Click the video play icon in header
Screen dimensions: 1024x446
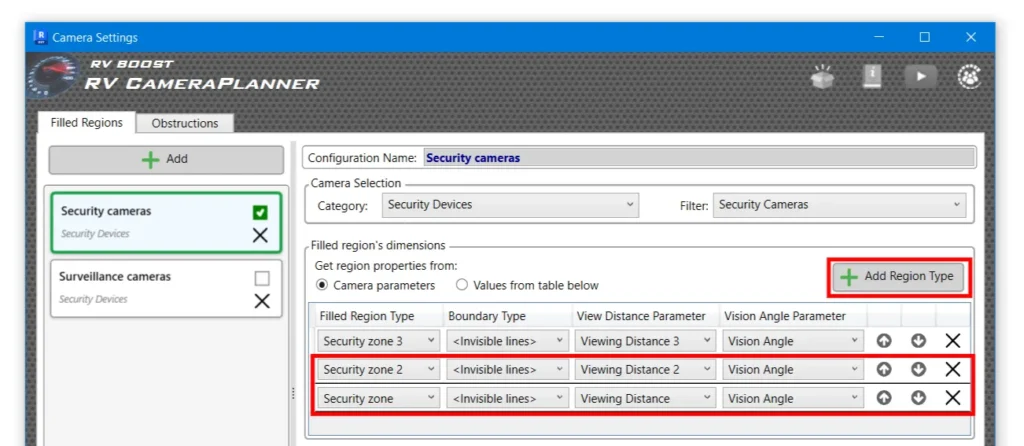coord(919,77)
